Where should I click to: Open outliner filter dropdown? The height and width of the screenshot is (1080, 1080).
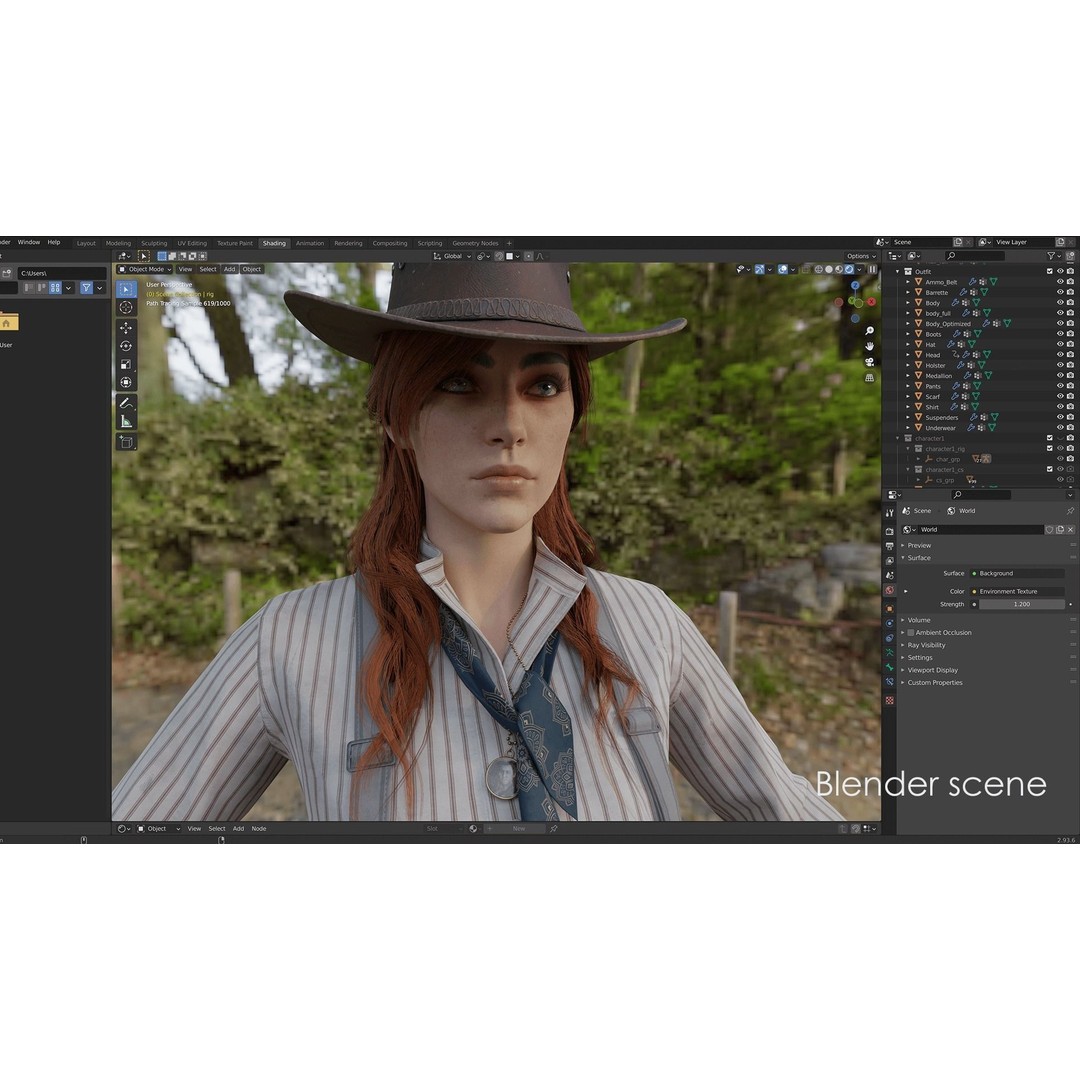point(1054,256)
